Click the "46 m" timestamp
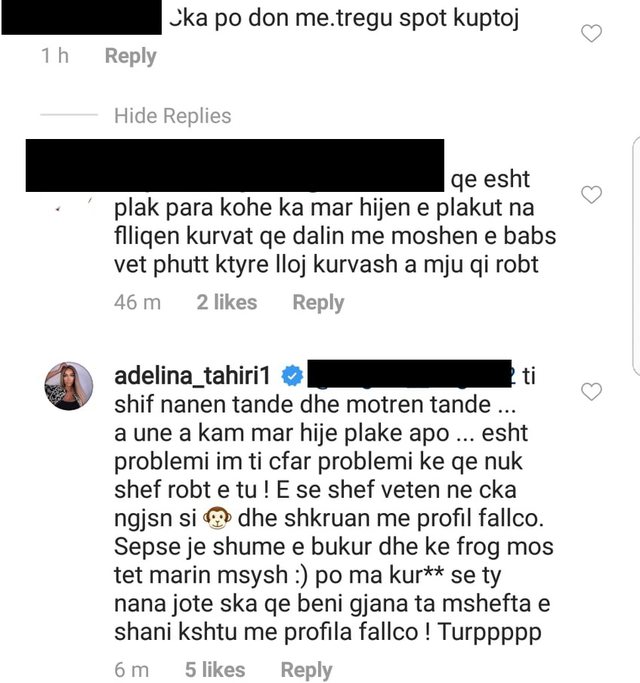640x683 pixels. (137, 302)
